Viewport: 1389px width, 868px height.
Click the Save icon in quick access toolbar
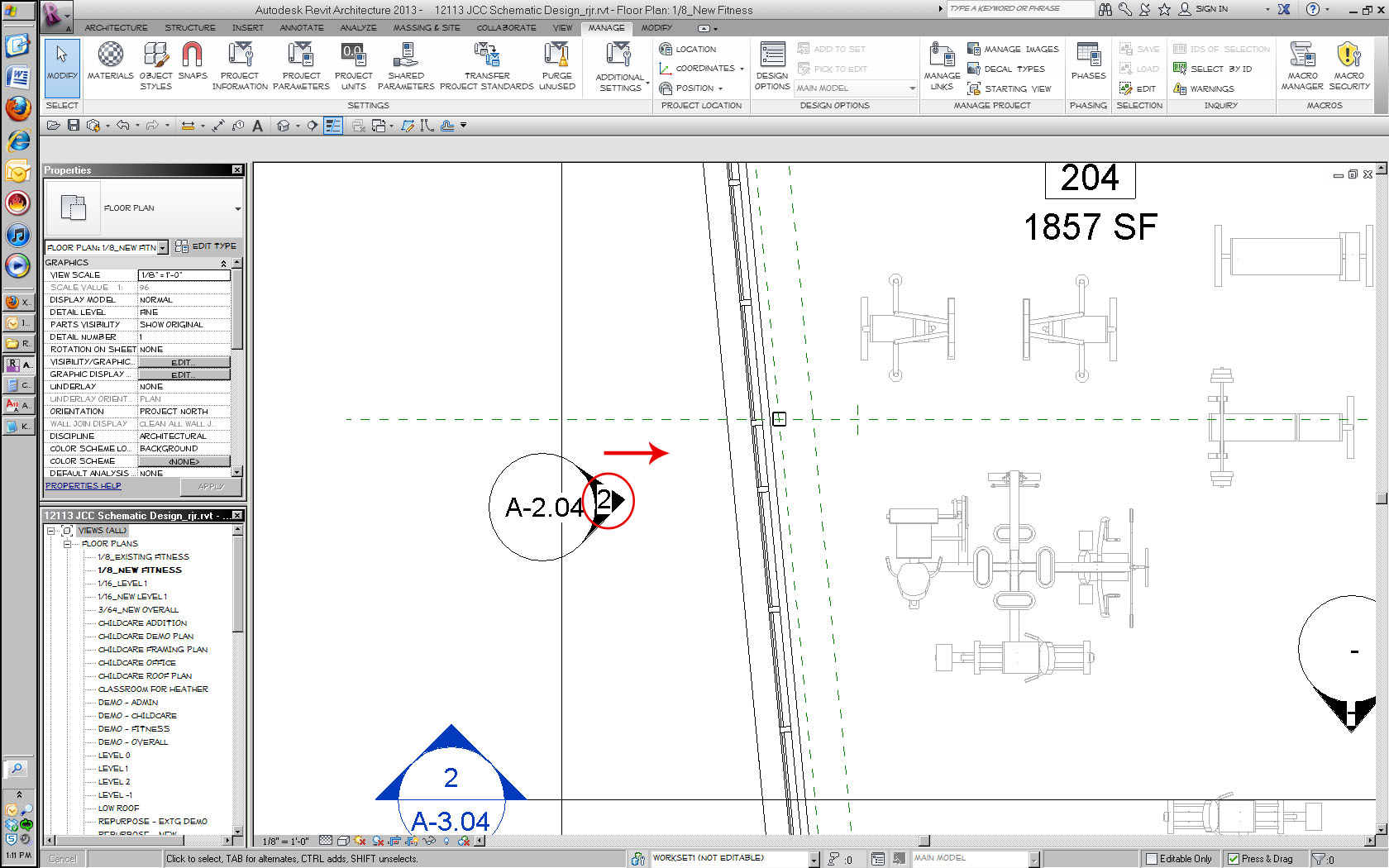pos(74,126)
